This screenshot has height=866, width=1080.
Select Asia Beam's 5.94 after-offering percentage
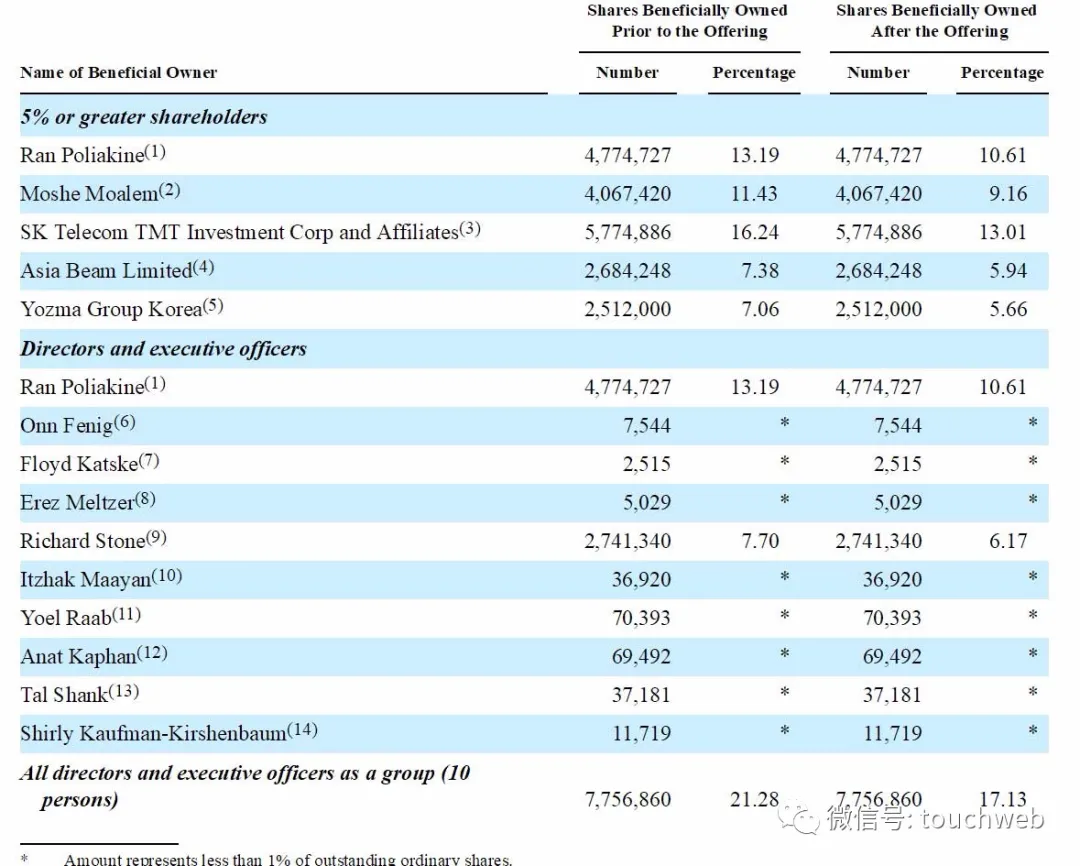(x=1008, y=271)
